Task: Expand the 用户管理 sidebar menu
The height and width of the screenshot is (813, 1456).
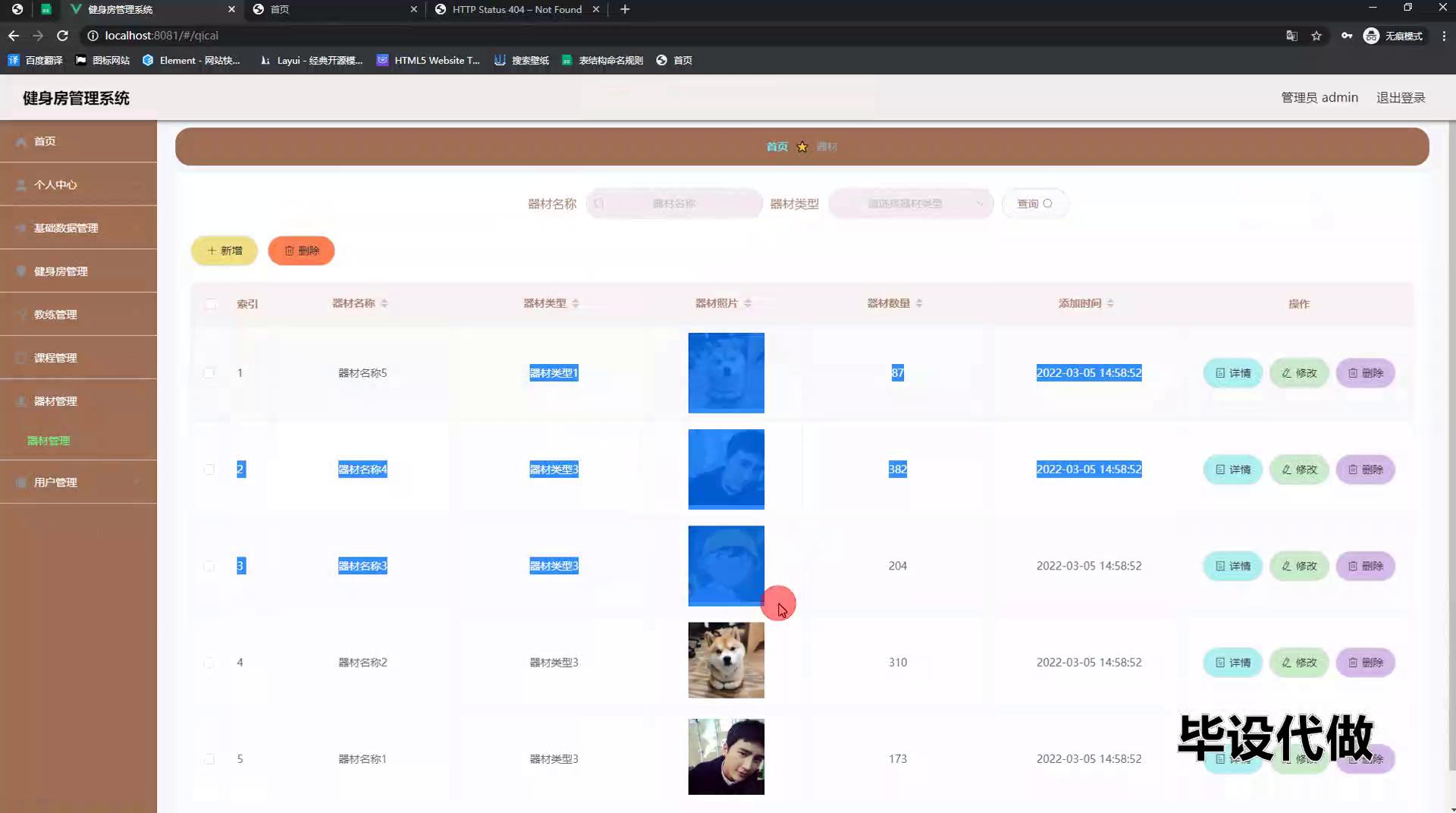Action: [x=78, y=482]
